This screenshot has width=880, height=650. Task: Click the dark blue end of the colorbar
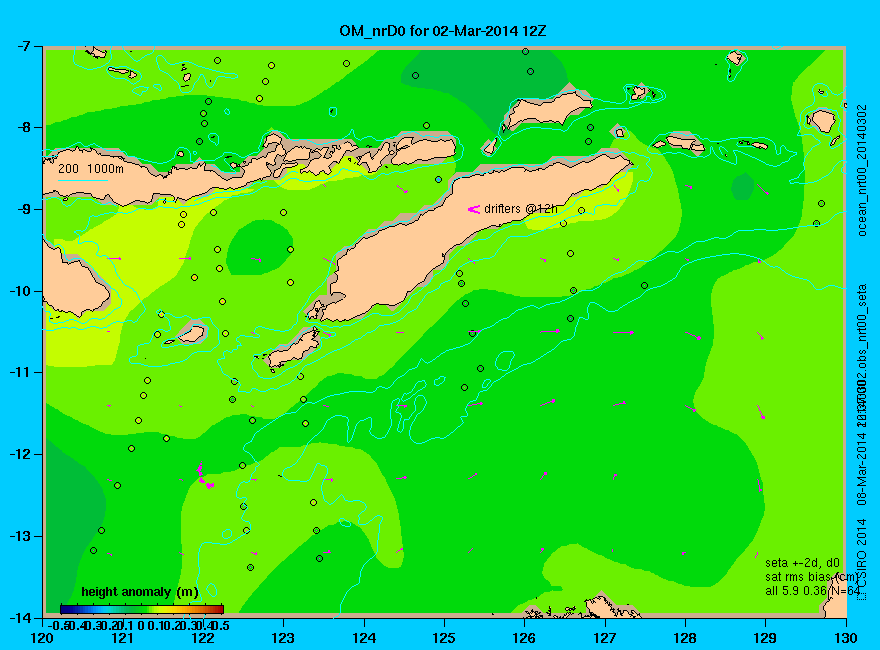tap(64, 609)
